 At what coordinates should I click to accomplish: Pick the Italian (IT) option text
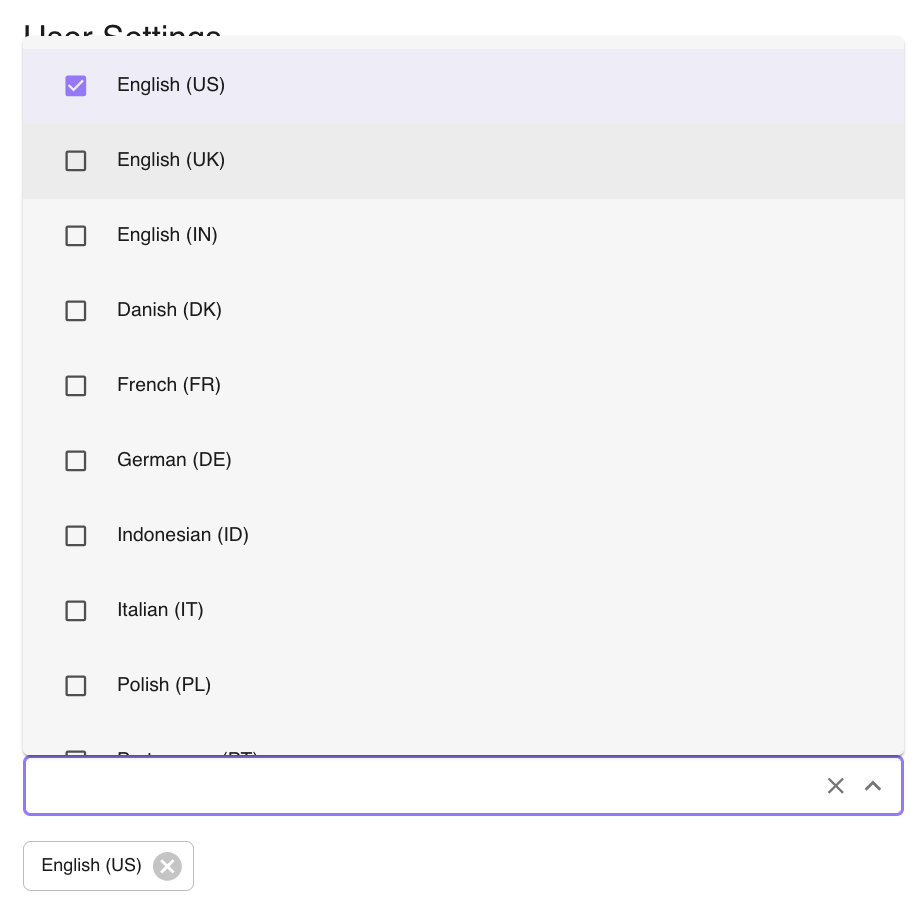pos(160,610)
